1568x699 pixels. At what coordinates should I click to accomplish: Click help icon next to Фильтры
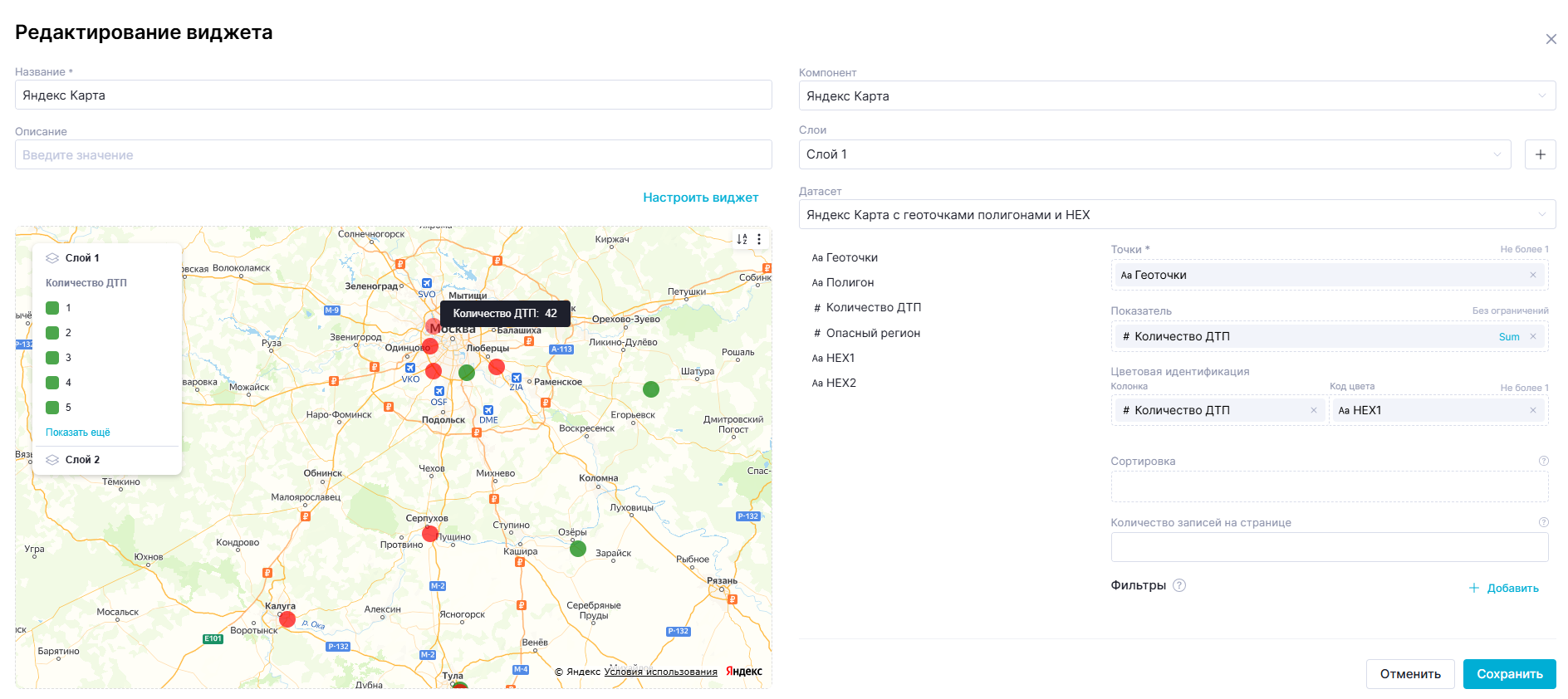(1179, 585)
